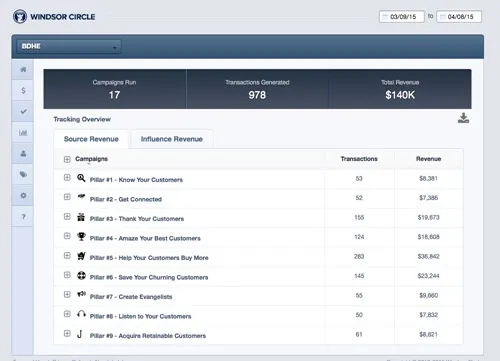Screen dimensions: 500x361
Task: Click the headphones icon for Pillar #8
Action: [x=81, y=314]
